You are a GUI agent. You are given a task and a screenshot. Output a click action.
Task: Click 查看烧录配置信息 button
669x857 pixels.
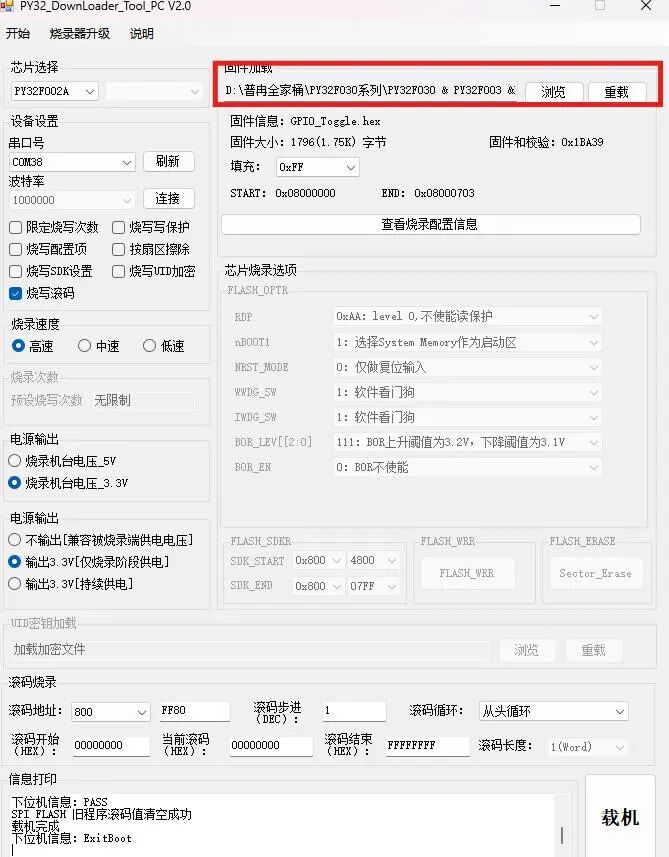(430, 225)
